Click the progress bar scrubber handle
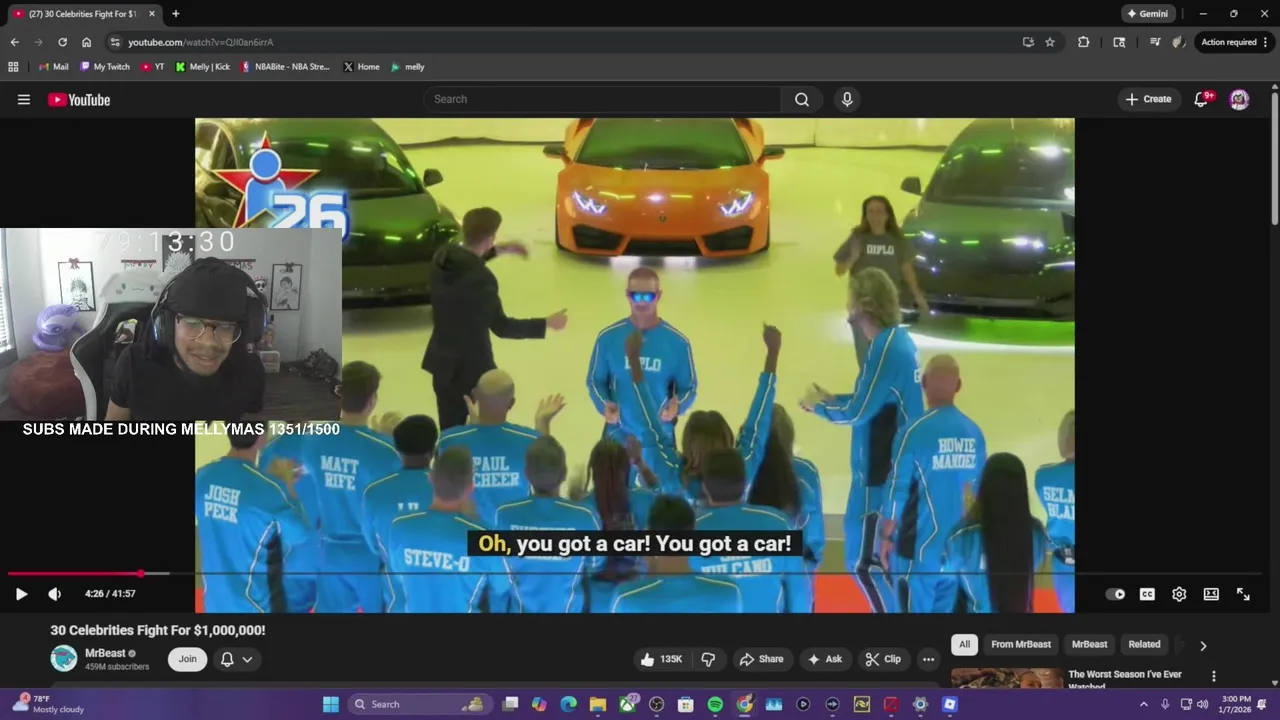Screen dimensions: 1280x720 141,574
